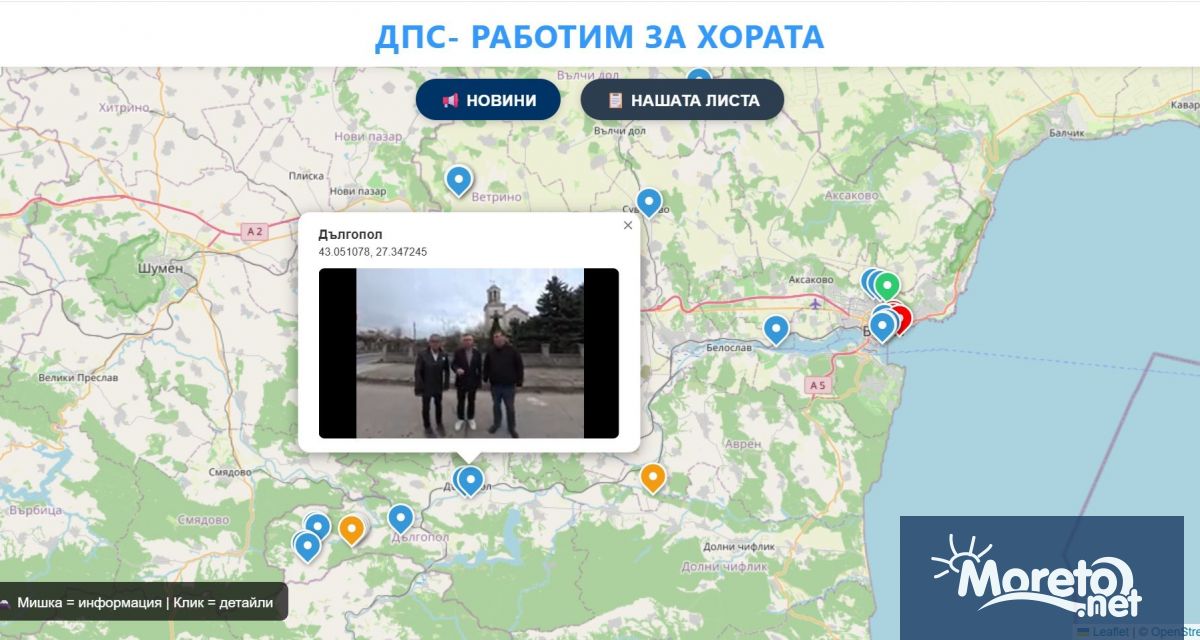The image size is (1200, 640).
Task: Select the blue marker above the Дългопол town label
Action: click(x=400, y=519)
